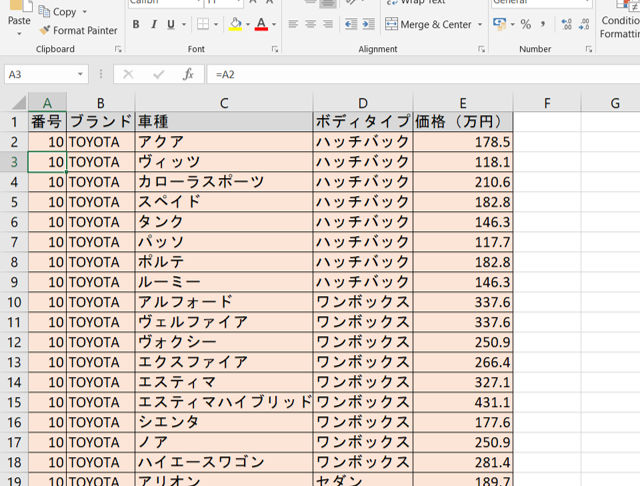The height and width of the screenshot is (486, 640).
Task: Select empty cell F2
Action: pos(547,142)
